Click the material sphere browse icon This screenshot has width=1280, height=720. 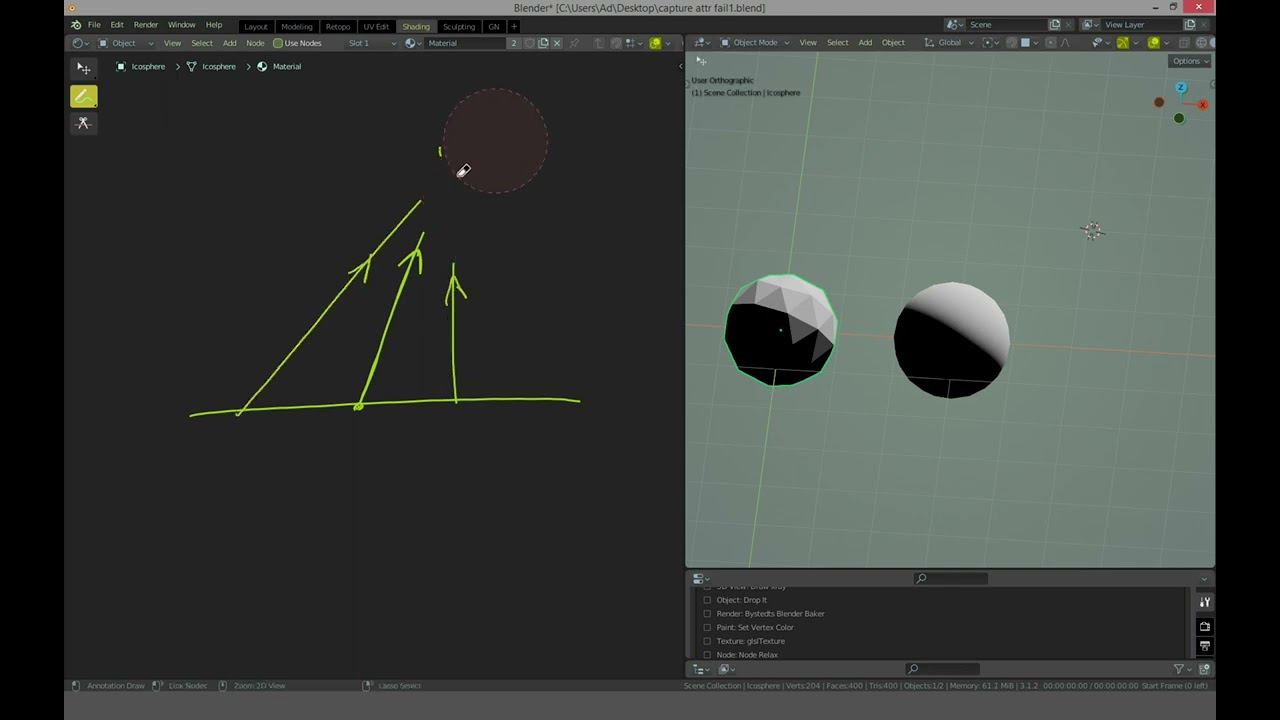[x=412, y=43]
